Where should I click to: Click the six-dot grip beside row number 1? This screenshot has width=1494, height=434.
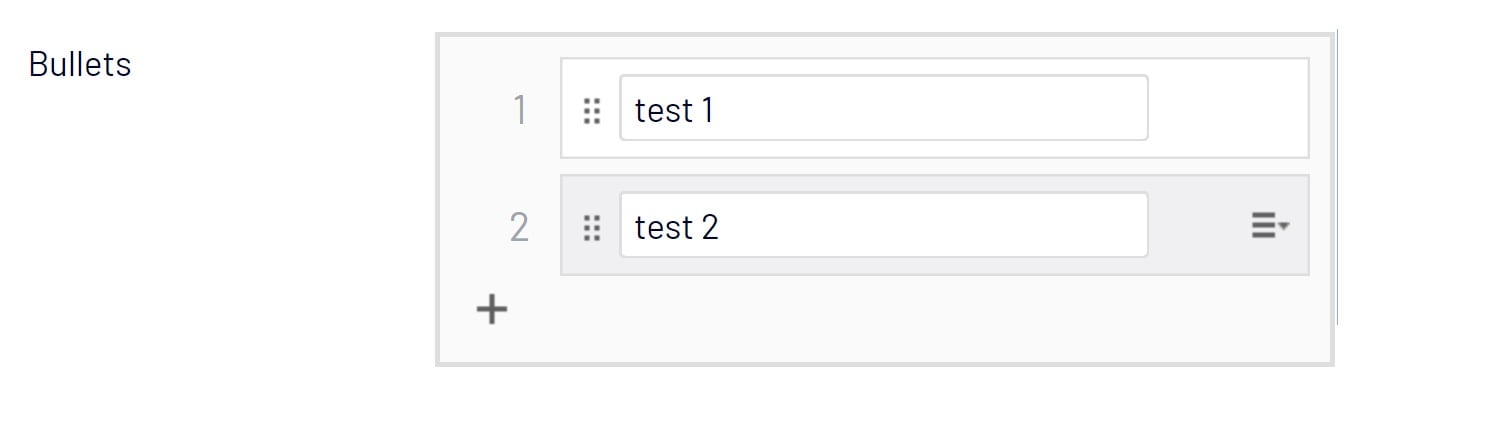pyautogui.click(x=592, y=110)
